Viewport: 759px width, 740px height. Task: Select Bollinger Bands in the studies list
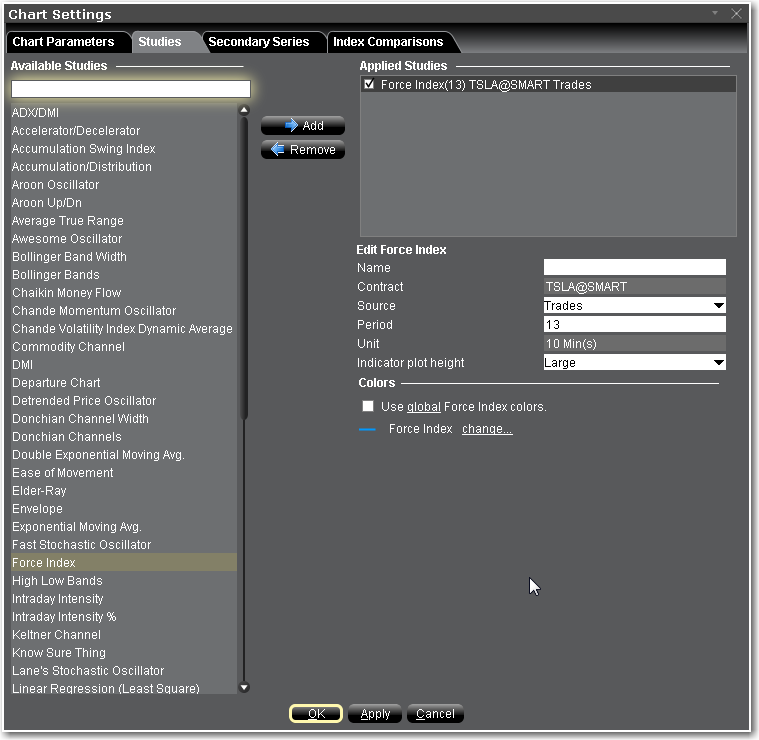[x=56, y=275]
